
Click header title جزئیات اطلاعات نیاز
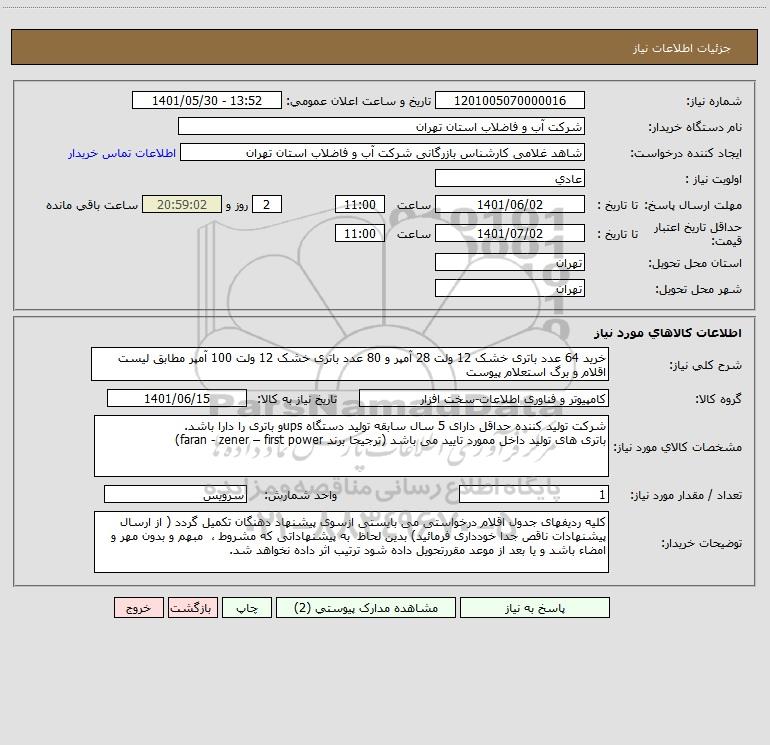pos(682,48)
